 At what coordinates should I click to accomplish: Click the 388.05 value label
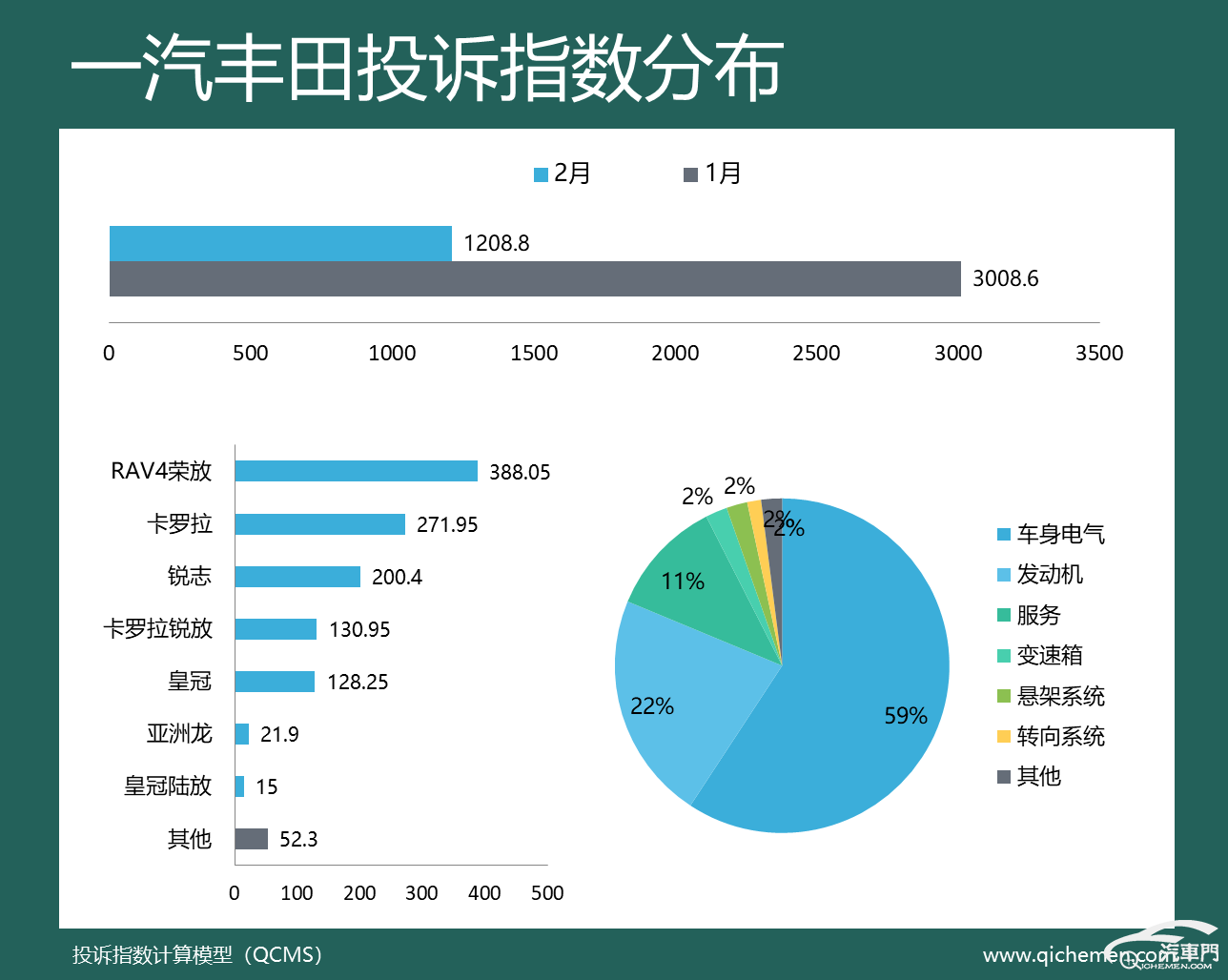point(520,472)
